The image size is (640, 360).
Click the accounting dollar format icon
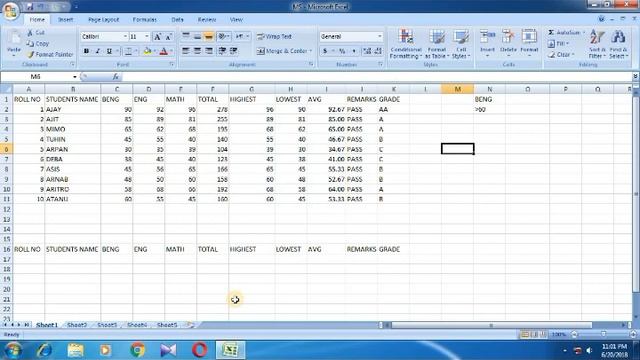click(325, 51)
